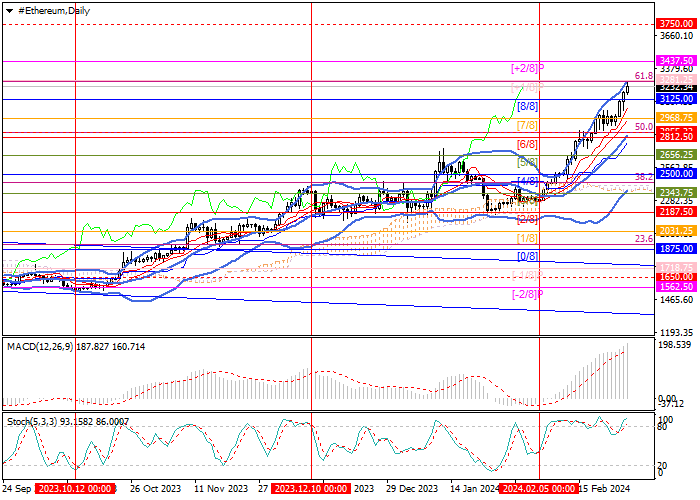
Task: Open the chart menu triangle beside #Ethereum
Action: [x=9, y=11]
